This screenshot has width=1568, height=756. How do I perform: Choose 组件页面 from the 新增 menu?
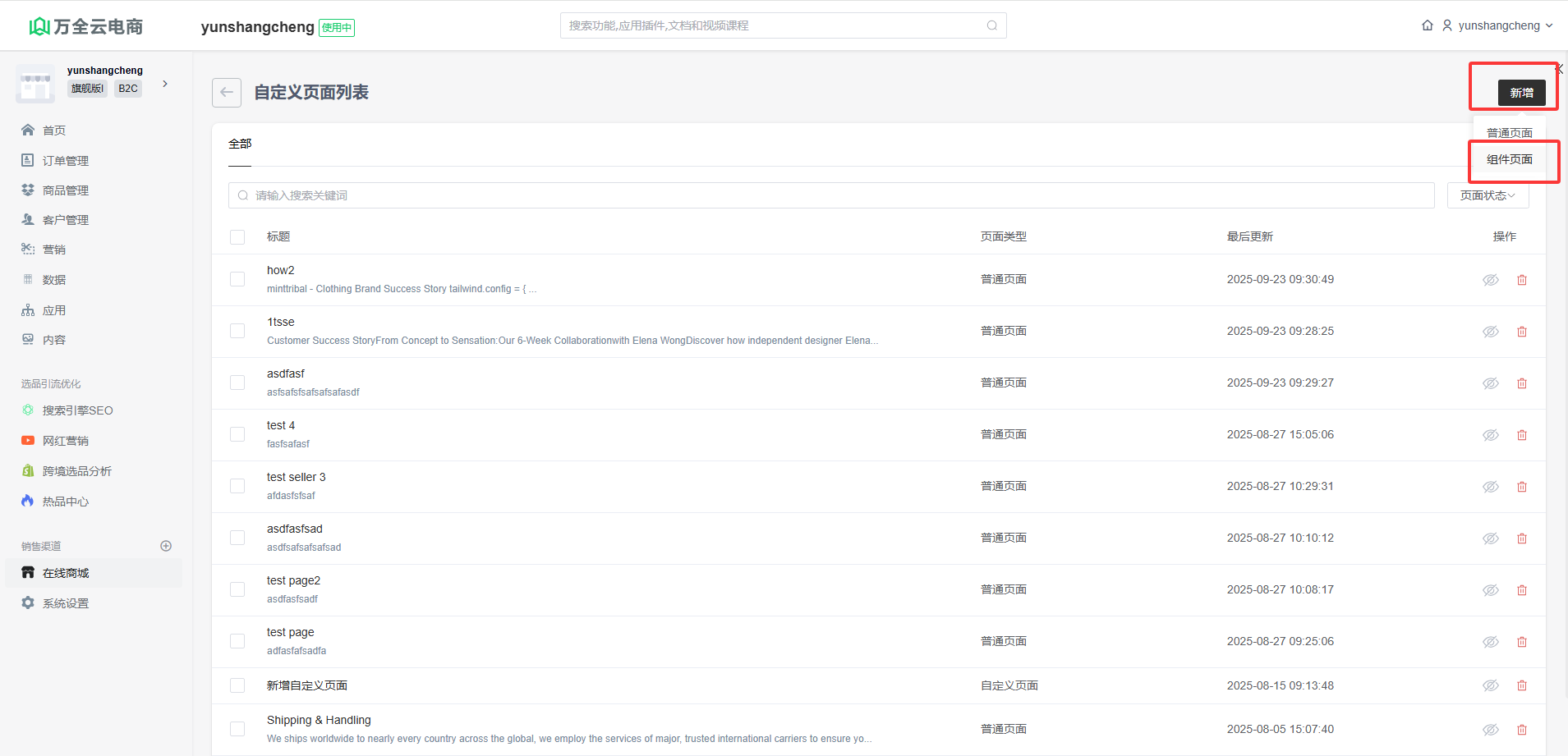(1509, 159)
